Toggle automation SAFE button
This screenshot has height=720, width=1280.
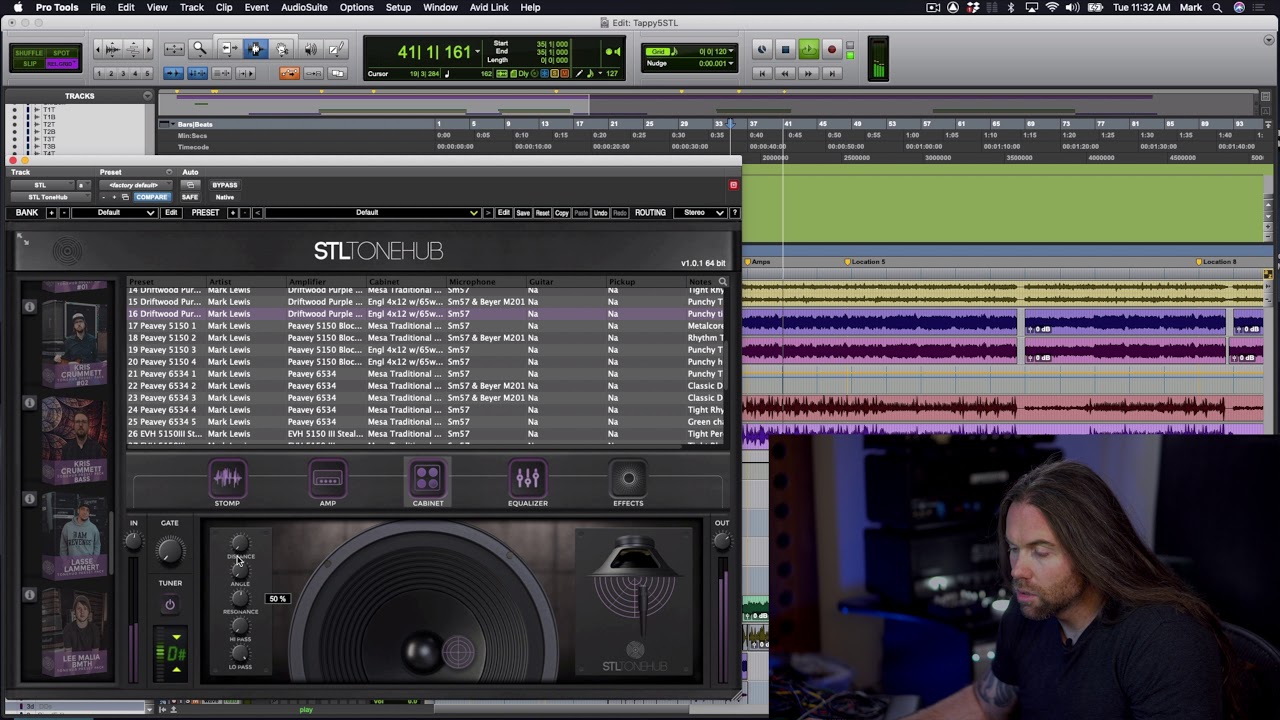click(x=190, y=197)
